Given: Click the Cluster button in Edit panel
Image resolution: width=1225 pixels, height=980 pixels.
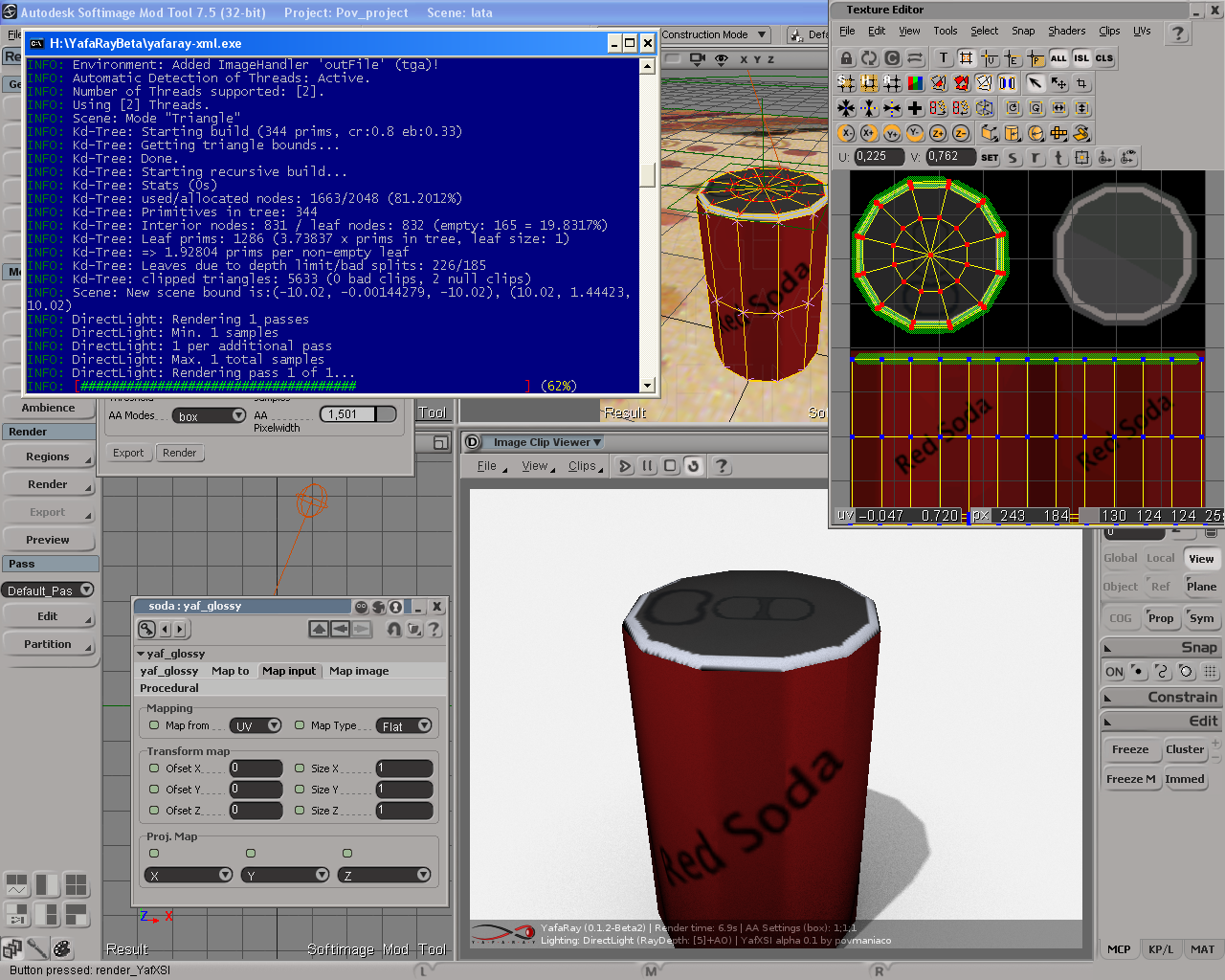Looking at the screenshot, I should tap(1185, 749).
